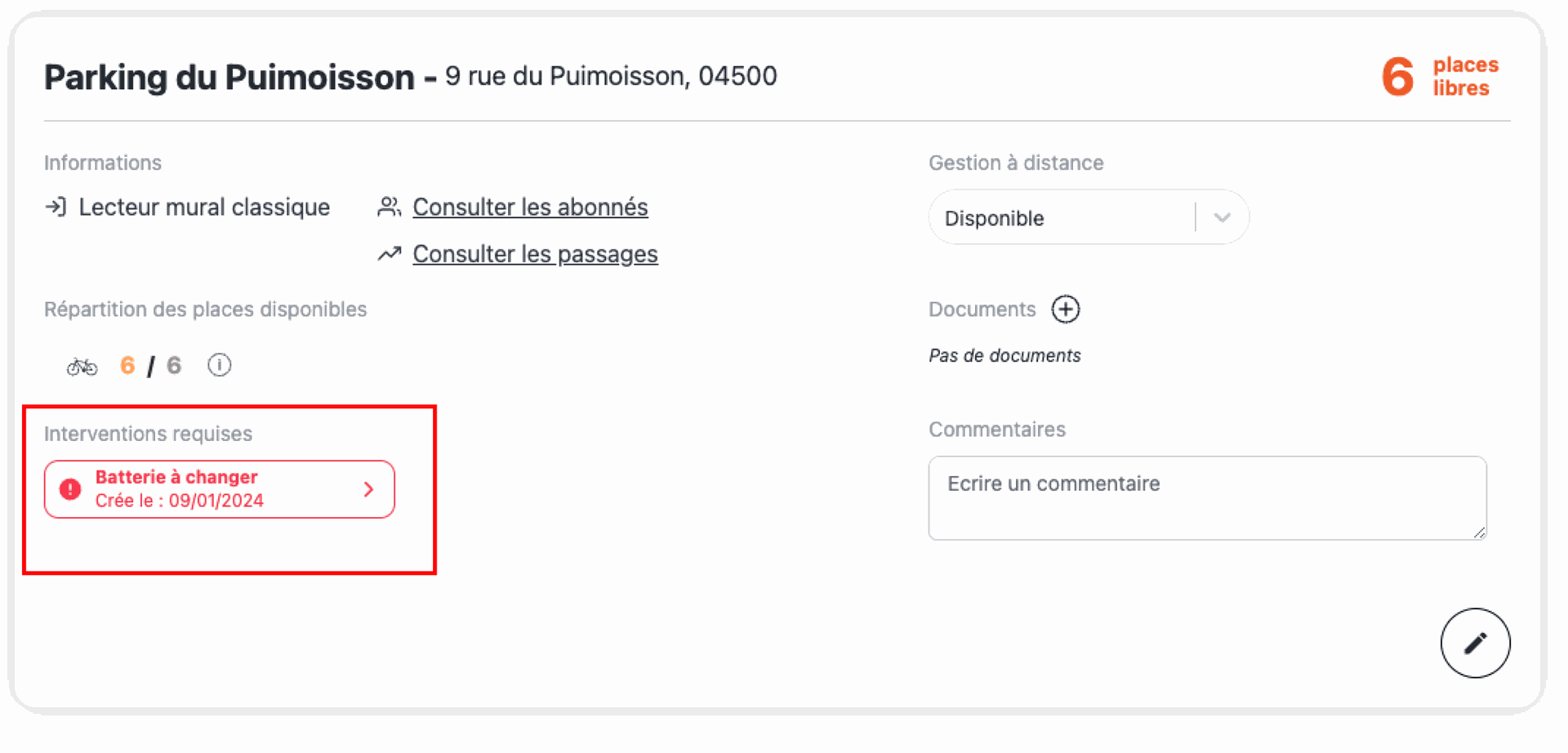Screen dimensions: 1568x753
Task: Expand Batterie à changer with chevron arrow
Action: [x=369, y=489]
